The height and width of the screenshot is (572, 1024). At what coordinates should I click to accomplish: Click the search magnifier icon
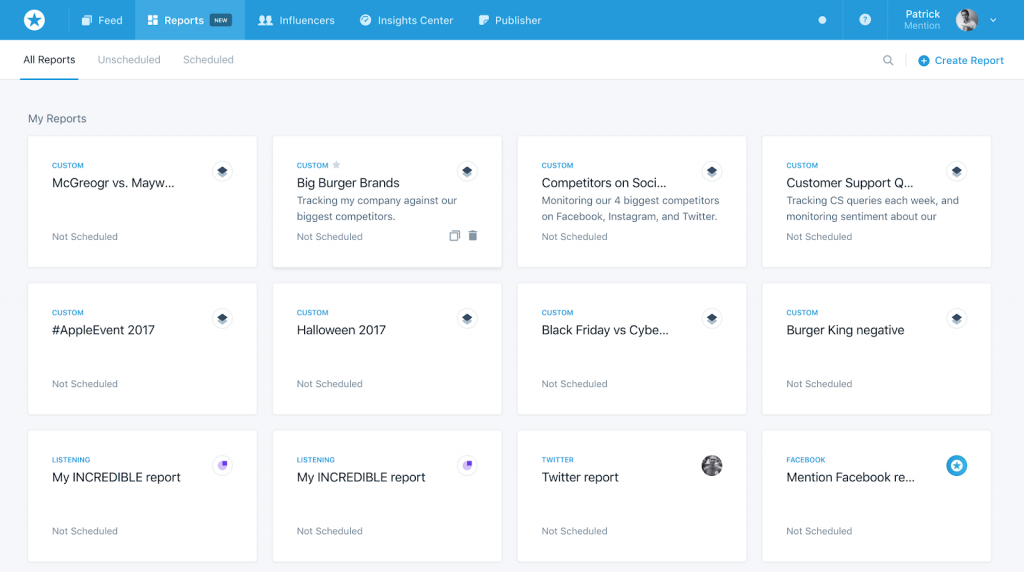pyautogui.click(x=888, y=60)
